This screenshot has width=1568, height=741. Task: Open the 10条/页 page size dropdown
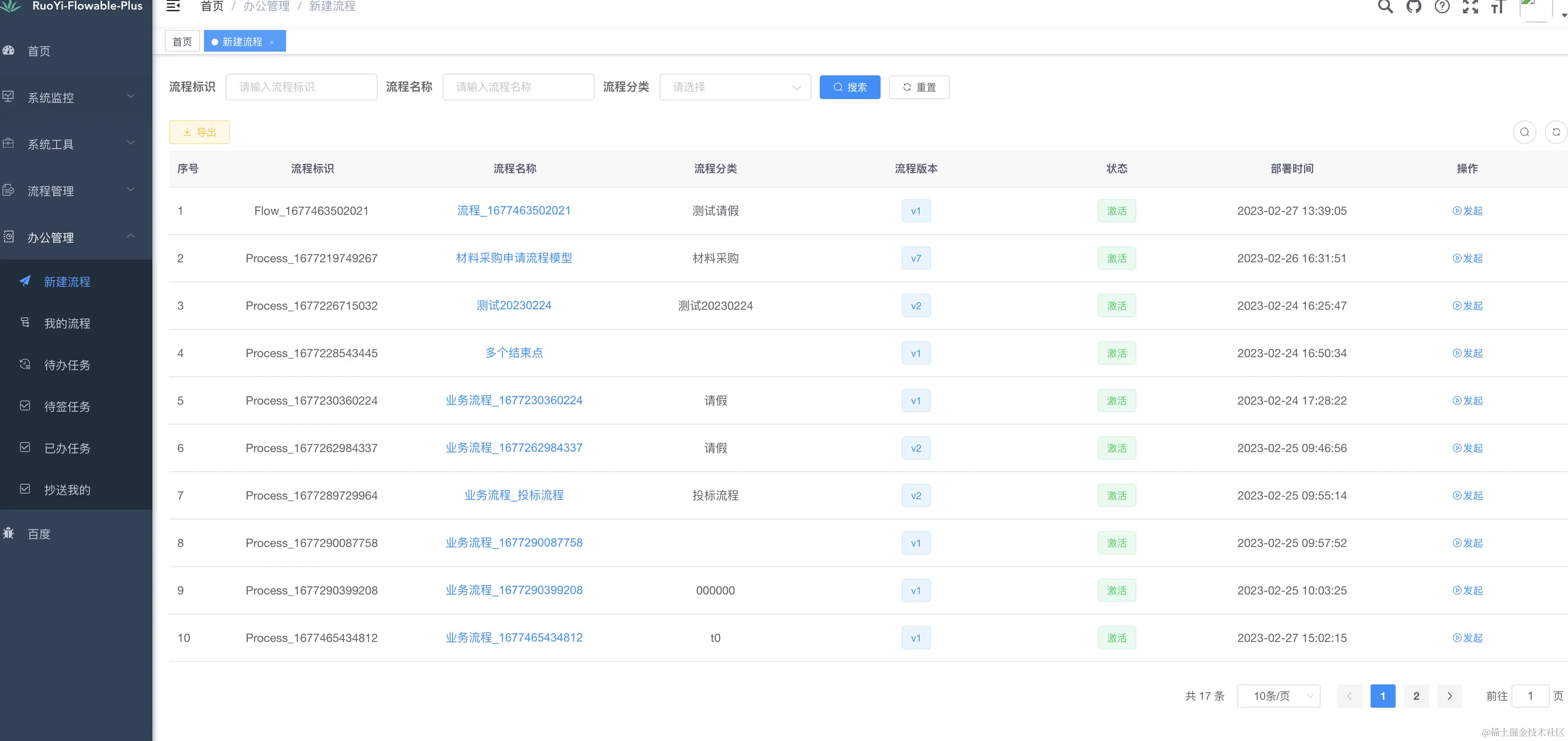point(1278,696)
